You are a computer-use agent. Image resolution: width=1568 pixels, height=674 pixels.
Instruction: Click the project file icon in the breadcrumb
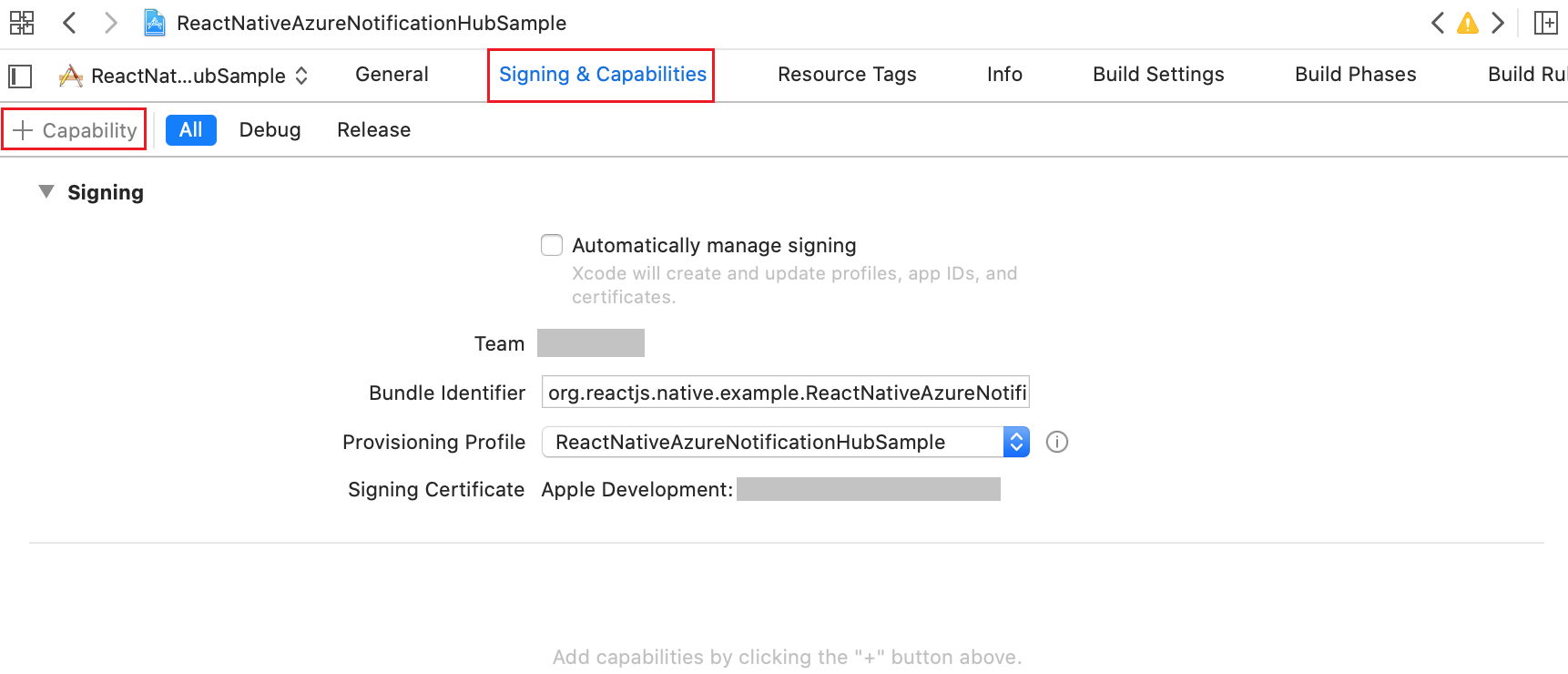[x=155, y=23]
